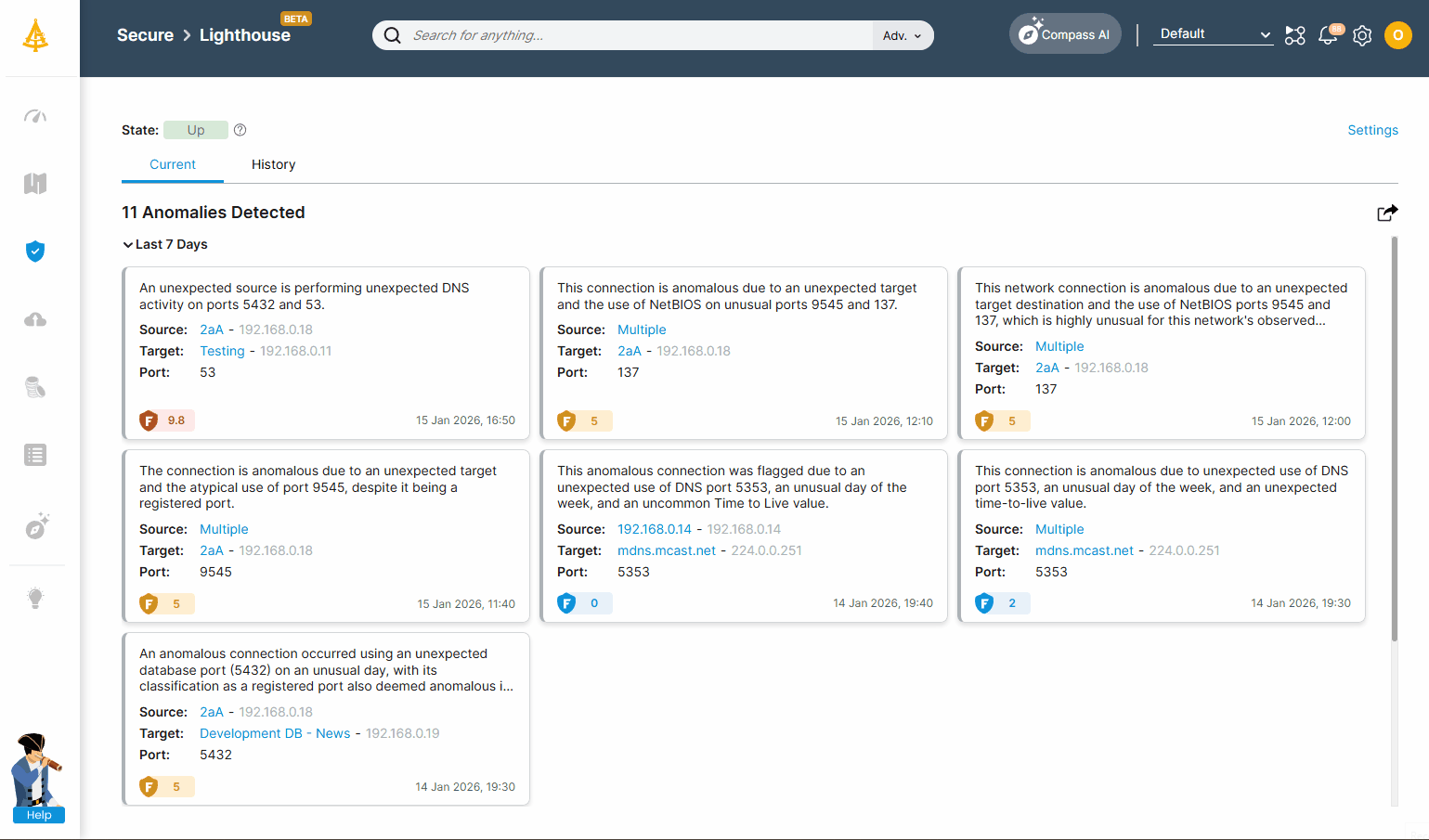Click the anomalies list vertical scrollbar
This screenshot has width=1429, height=840.
(1394, 438)
